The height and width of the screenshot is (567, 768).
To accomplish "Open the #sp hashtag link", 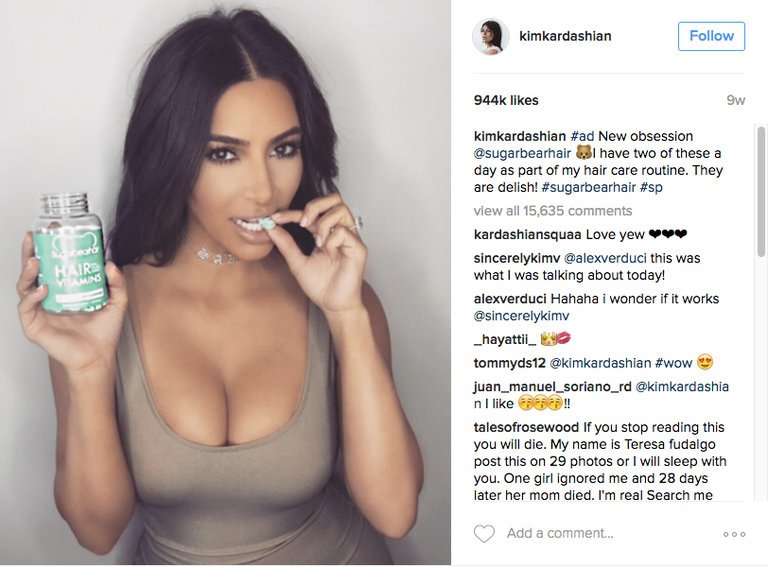I will (x=651, y=187).
